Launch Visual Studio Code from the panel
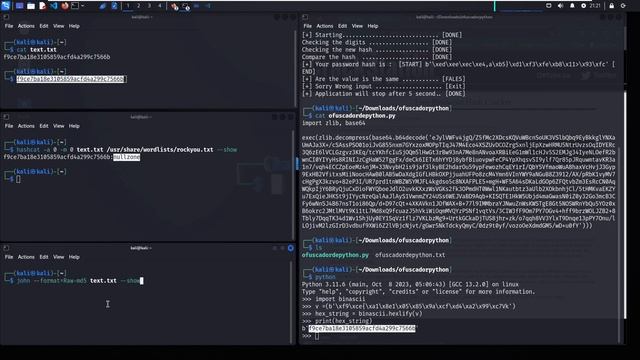Viewport: 640px width, 360px height. click(54, 6)
